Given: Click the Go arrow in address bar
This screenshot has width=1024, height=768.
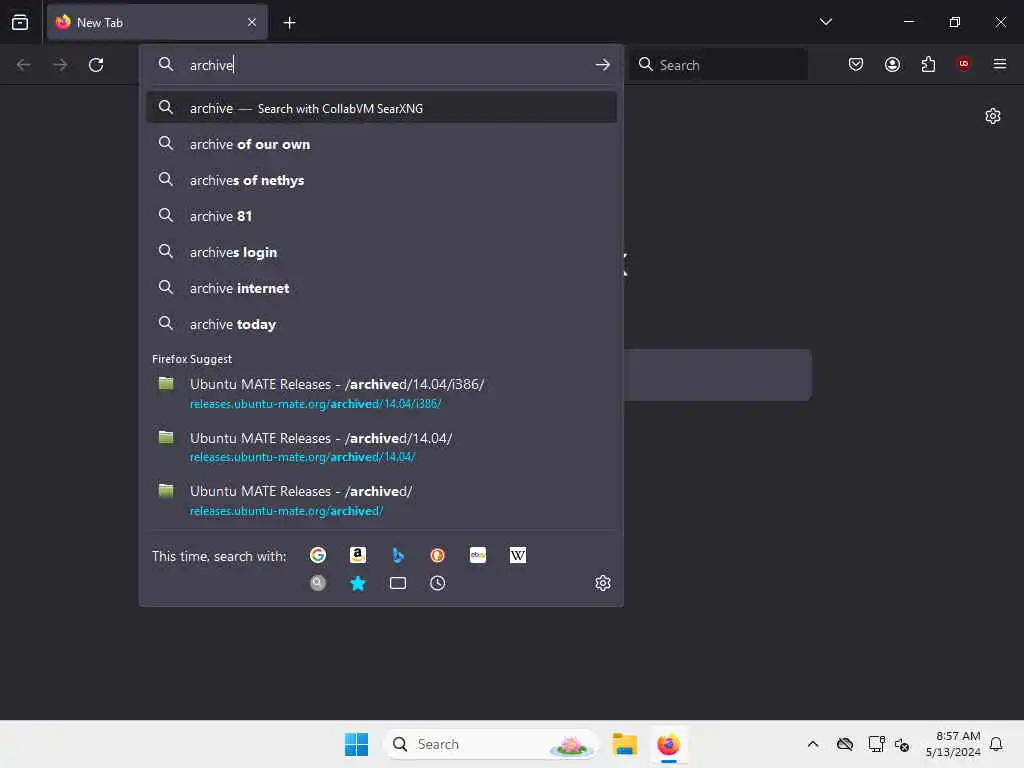Looking at the screenshot, I should point(602,65).
